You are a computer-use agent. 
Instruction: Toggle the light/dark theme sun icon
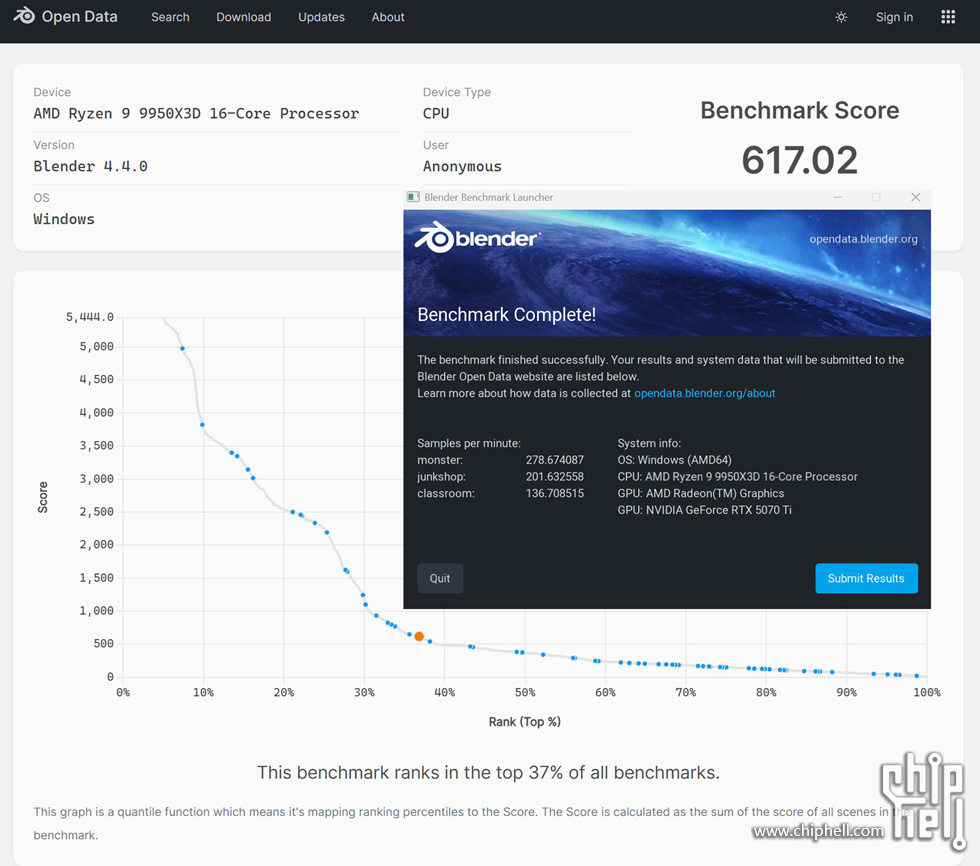coord(841,17)
